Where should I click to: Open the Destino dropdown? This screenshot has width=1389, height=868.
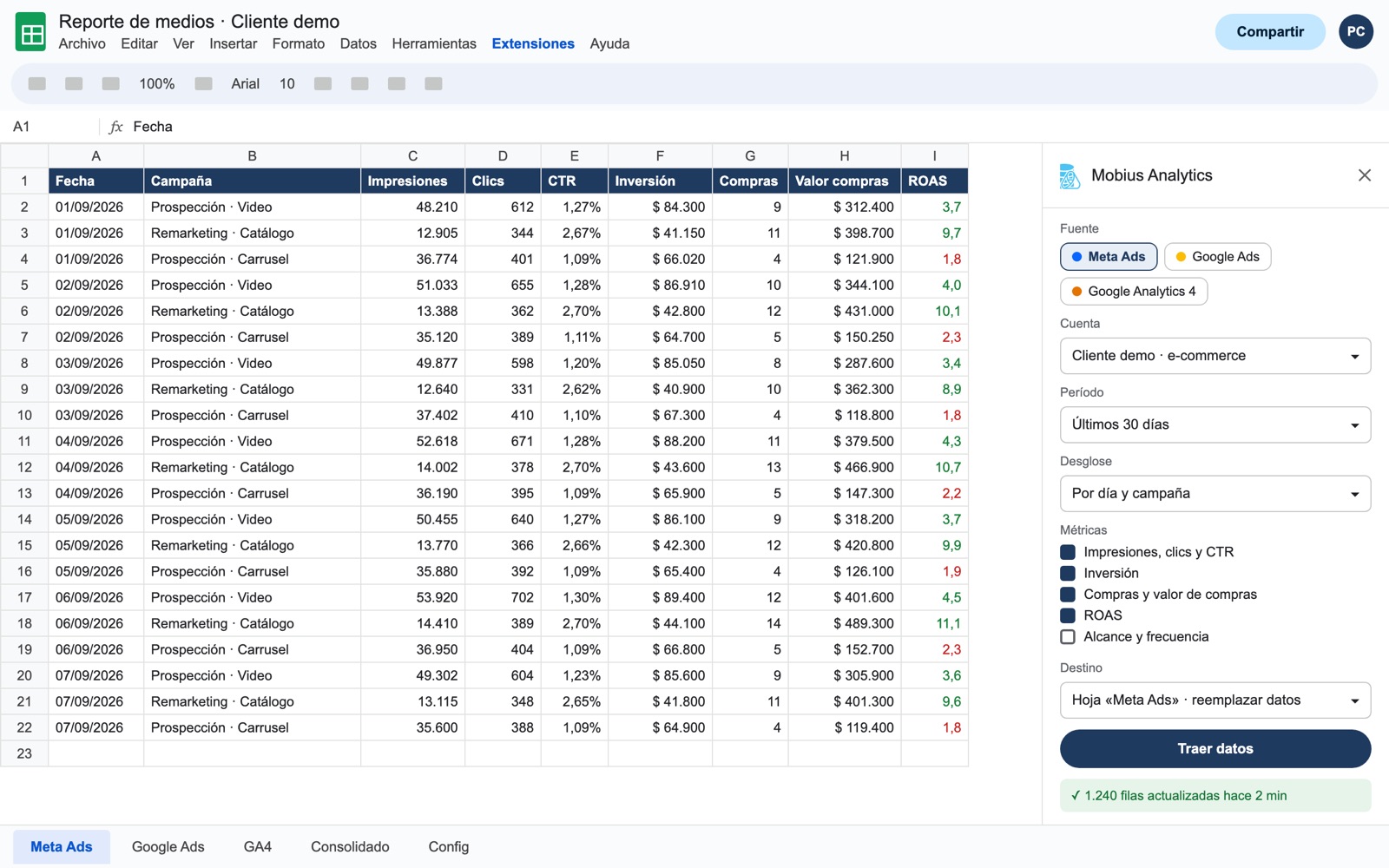1215,700
